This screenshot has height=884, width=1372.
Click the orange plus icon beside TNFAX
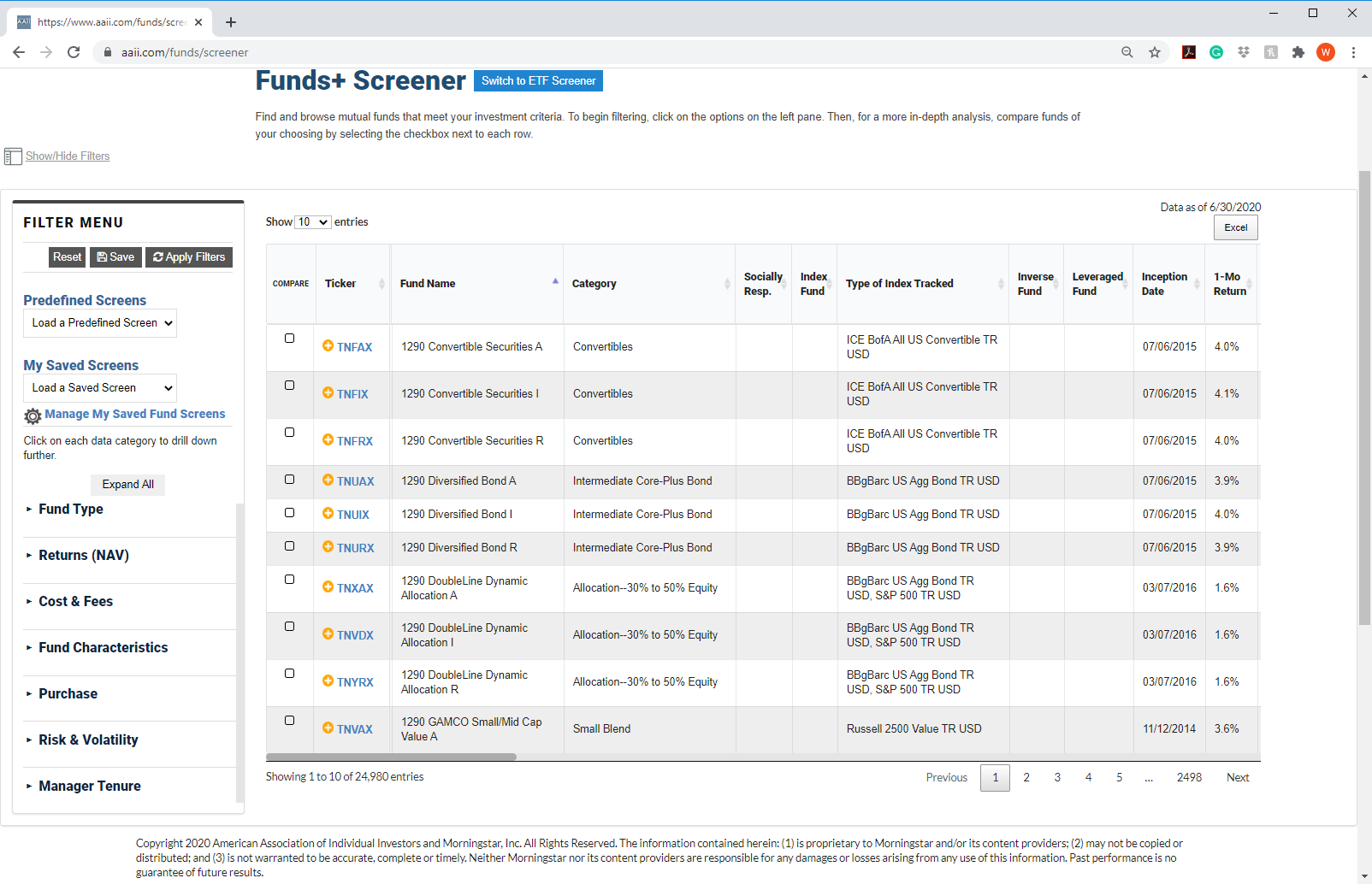328,345
